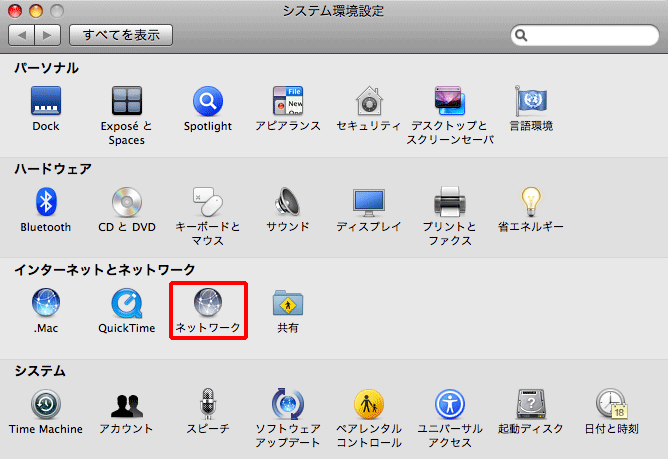Image resolution: width=668 pixels, height=459 pixels.
Task: Click the magnifier icon in search field
Action: pyautogui.click(x=521, y=35)
